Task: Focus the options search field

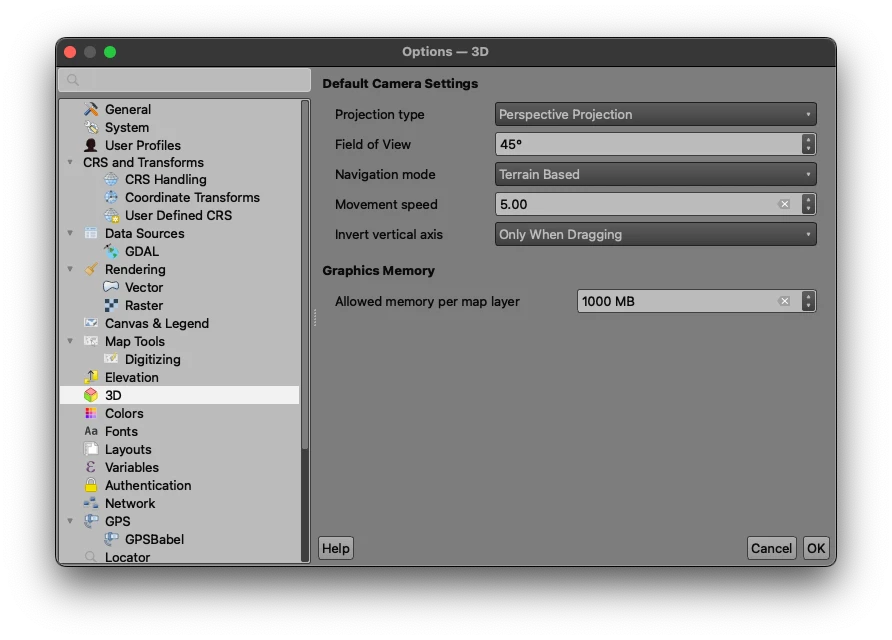Action: click(x=185, y=80)
